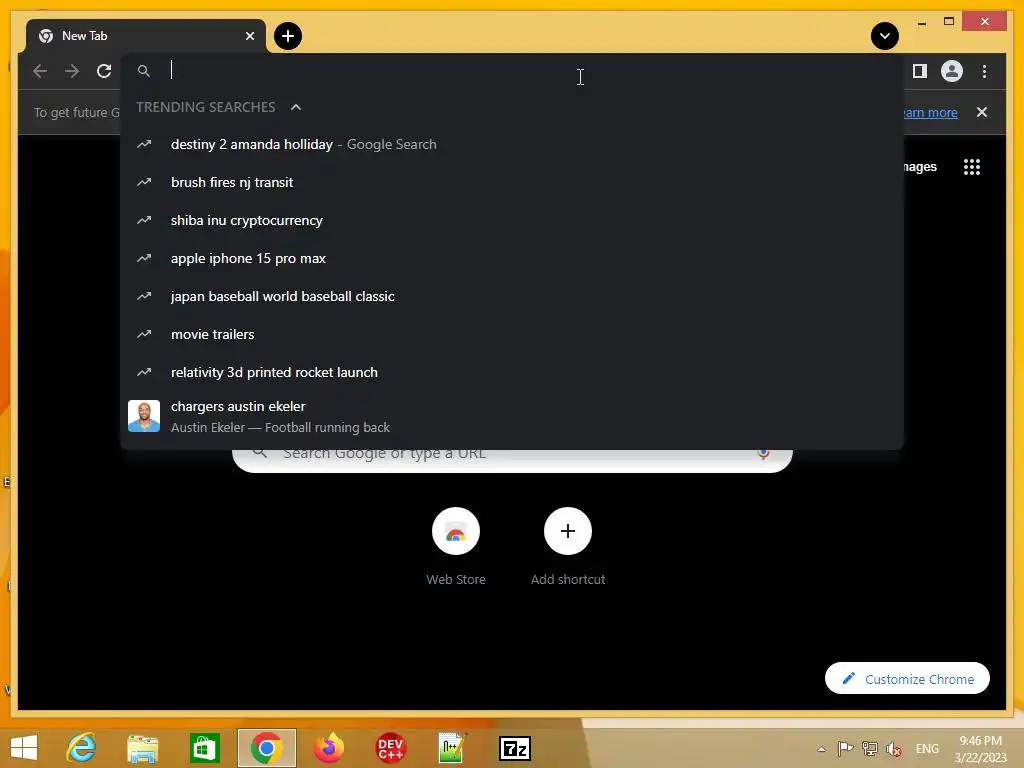Open the Chrome side panel

coord(920,71)
